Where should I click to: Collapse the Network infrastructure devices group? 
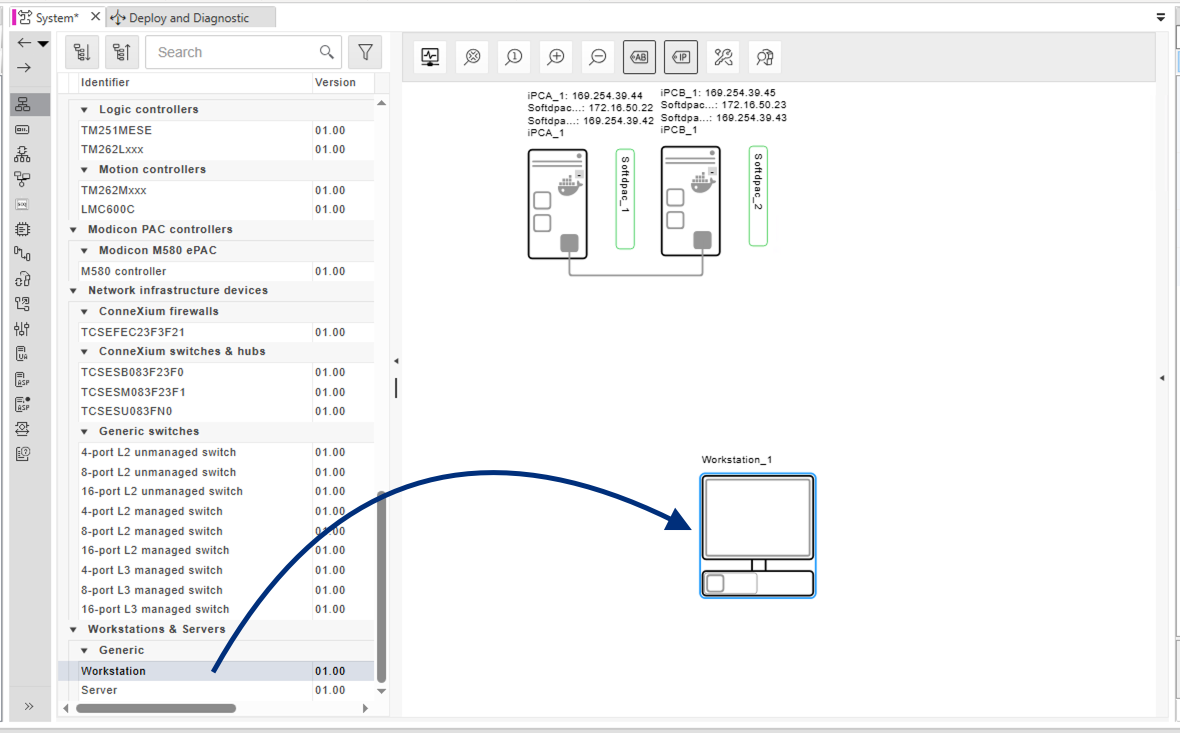point(73,290)
